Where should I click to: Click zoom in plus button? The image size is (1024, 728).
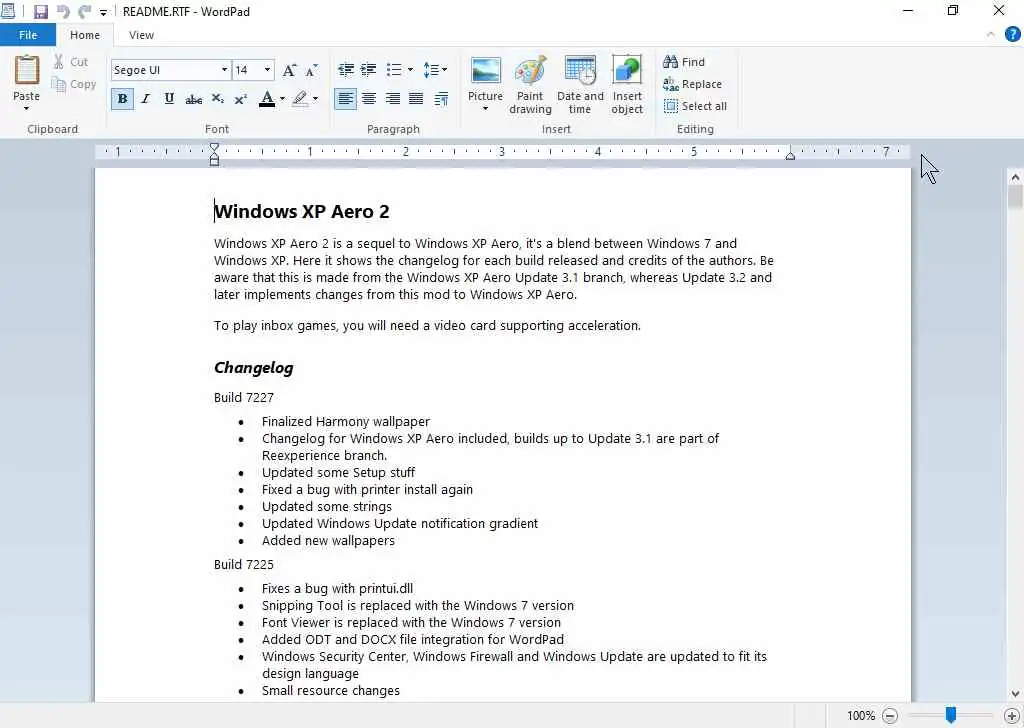point(1012,716)
